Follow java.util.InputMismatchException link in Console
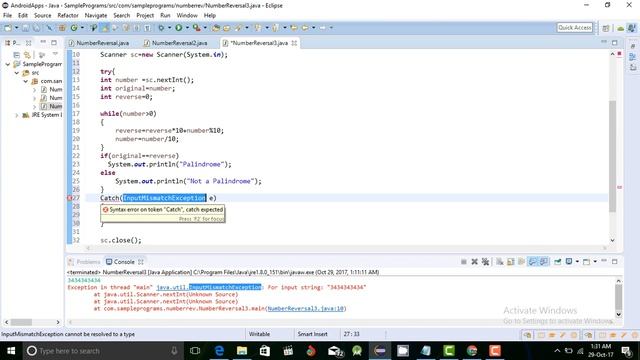 coord(209,287)
